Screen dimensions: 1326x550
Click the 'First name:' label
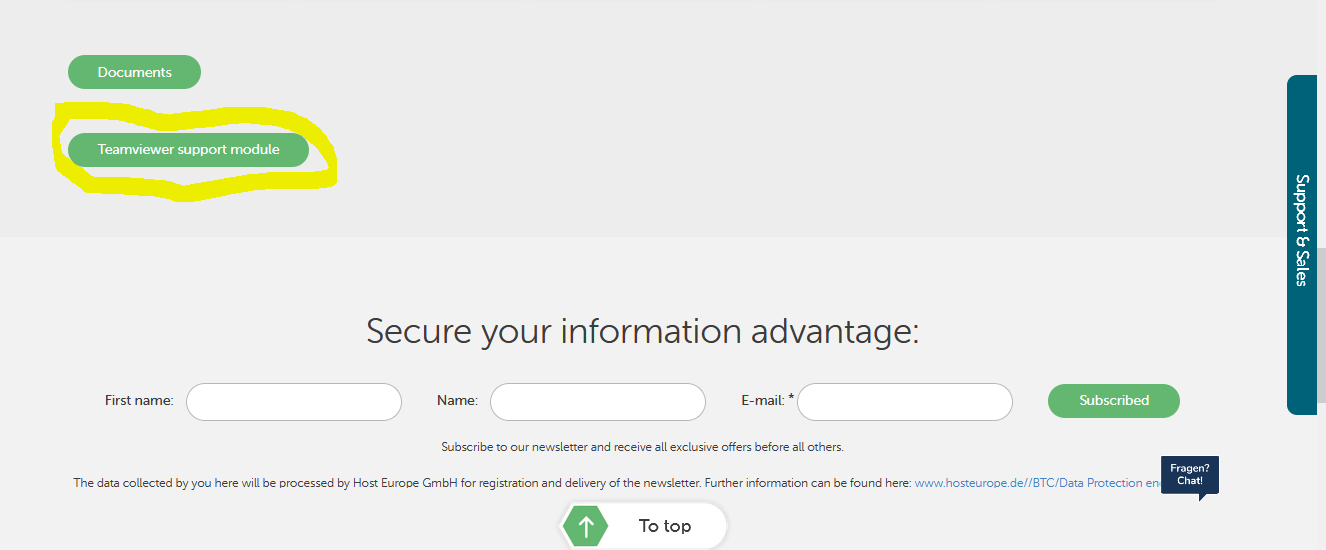pyautogui.click(x=139, y=400)
